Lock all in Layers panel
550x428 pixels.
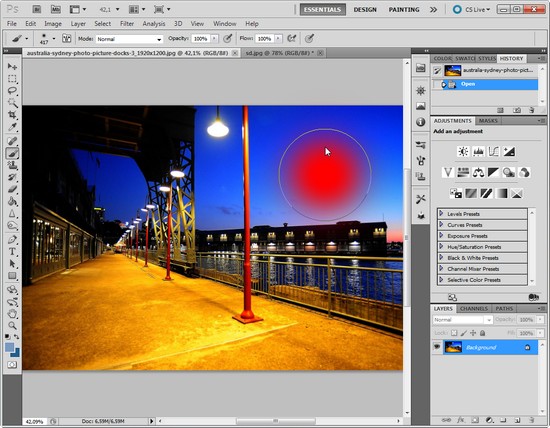tap(483, 333)
